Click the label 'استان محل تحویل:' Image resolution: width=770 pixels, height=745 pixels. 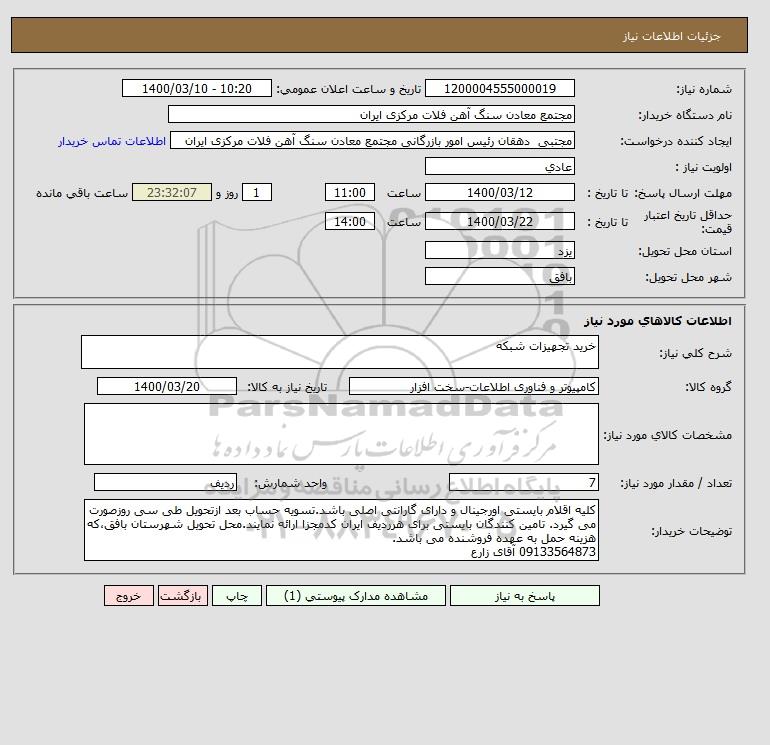685,251
